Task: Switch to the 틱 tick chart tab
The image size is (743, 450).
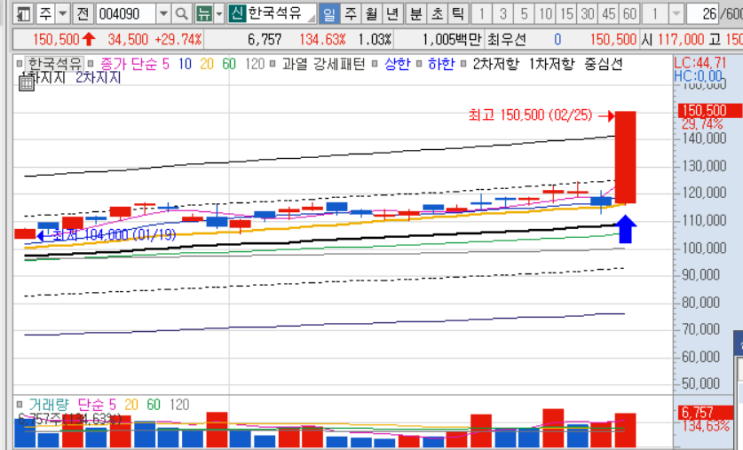Action: 458,14
